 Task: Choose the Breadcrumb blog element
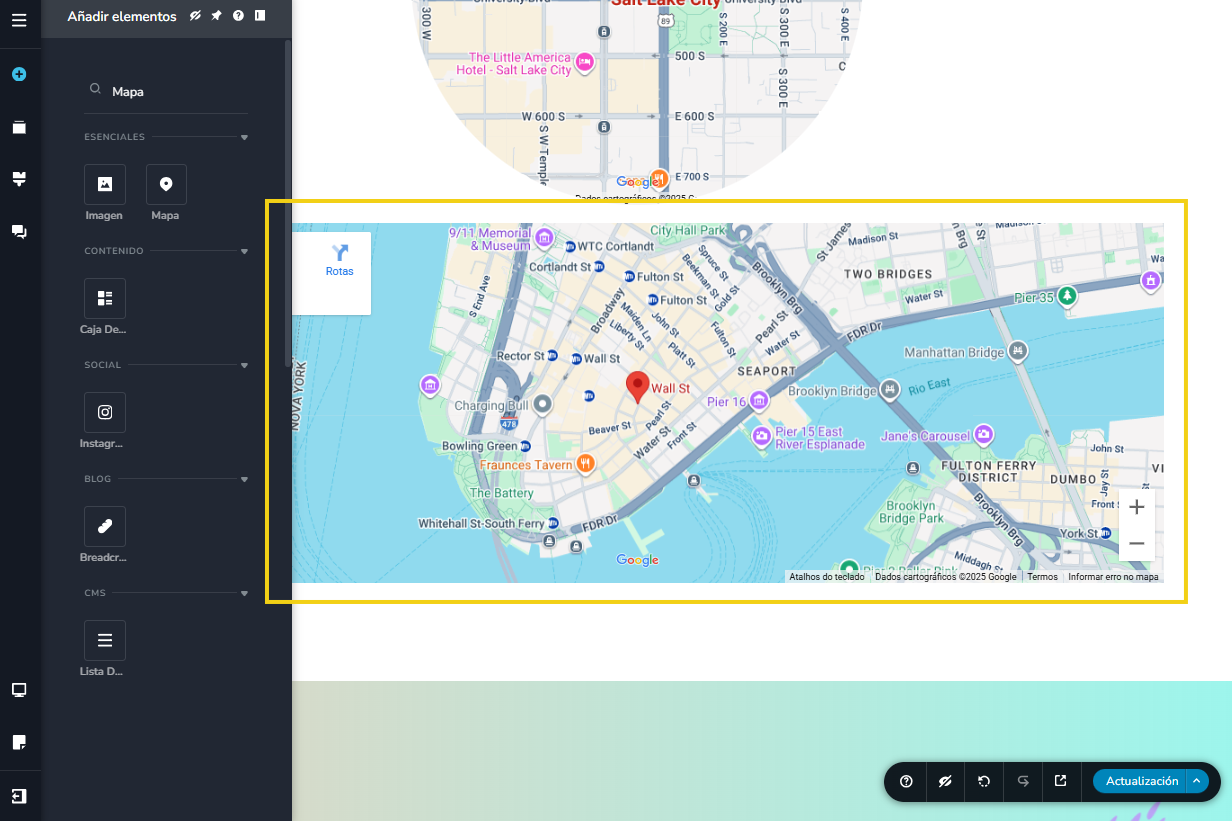[105, 527]
